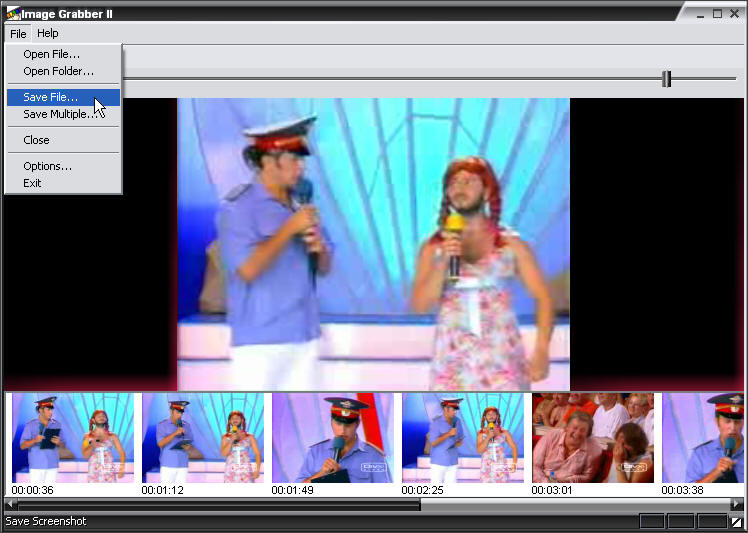Select the thumbnail at 00:02:25
This screenshot has height=533, width=748.
click(x=463, y=438)
